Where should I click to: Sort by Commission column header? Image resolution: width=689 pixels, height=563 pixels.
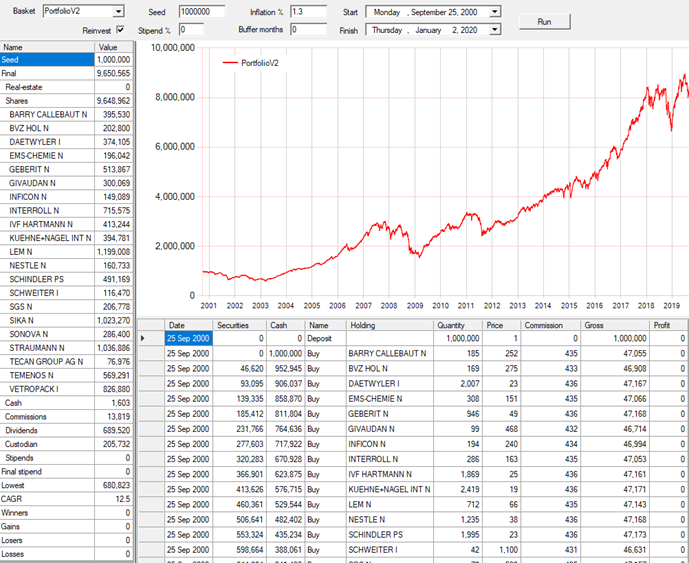pos(549,325)
